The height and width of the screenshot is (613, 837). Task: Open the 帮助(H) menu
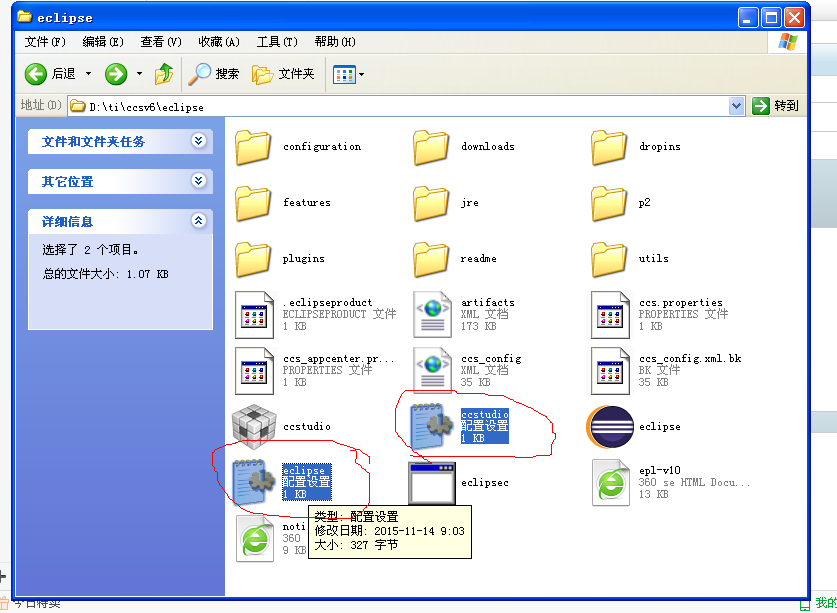[x=335, y=42]
